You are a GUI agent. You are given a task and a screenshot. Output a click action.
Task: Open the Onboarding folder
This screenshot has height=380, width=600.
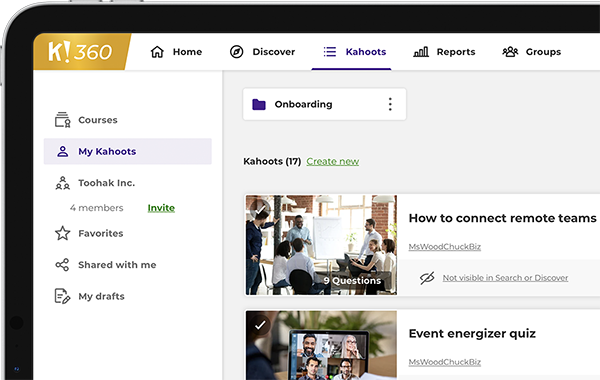pos(324,104)
